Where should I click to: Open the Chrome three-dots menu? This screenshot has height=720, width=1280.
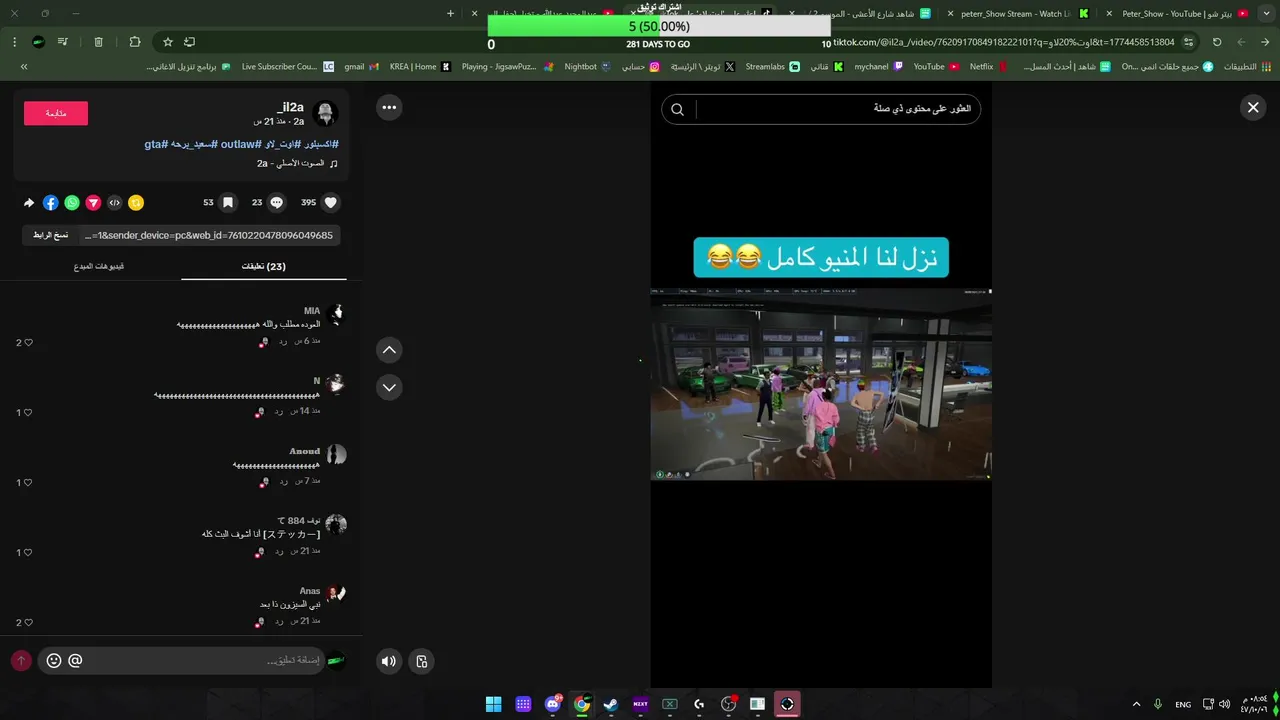click(14, 42)
